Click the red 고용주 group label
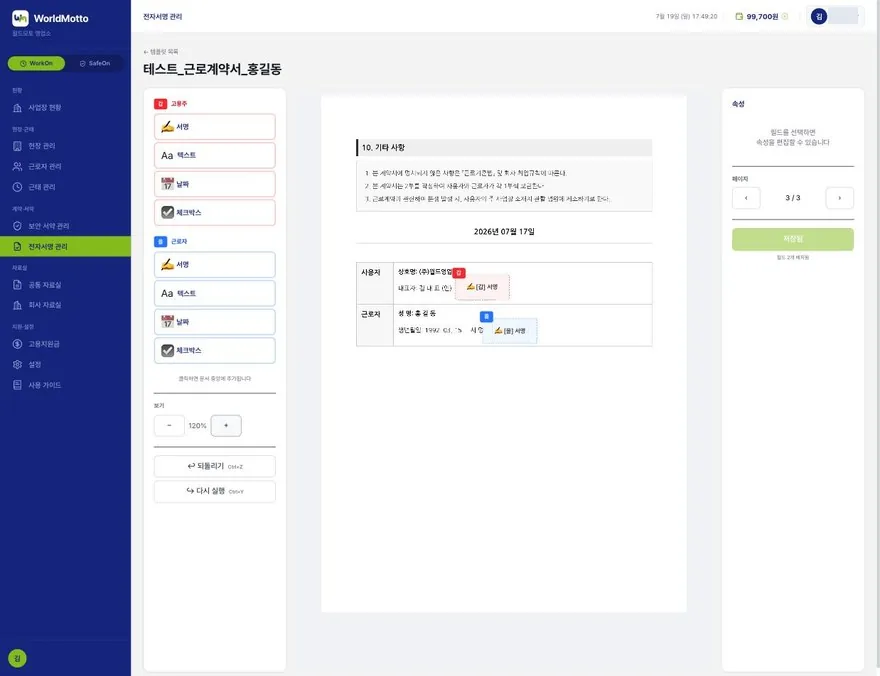The width and height of the screenshot is (880, 676). point(171,104)
